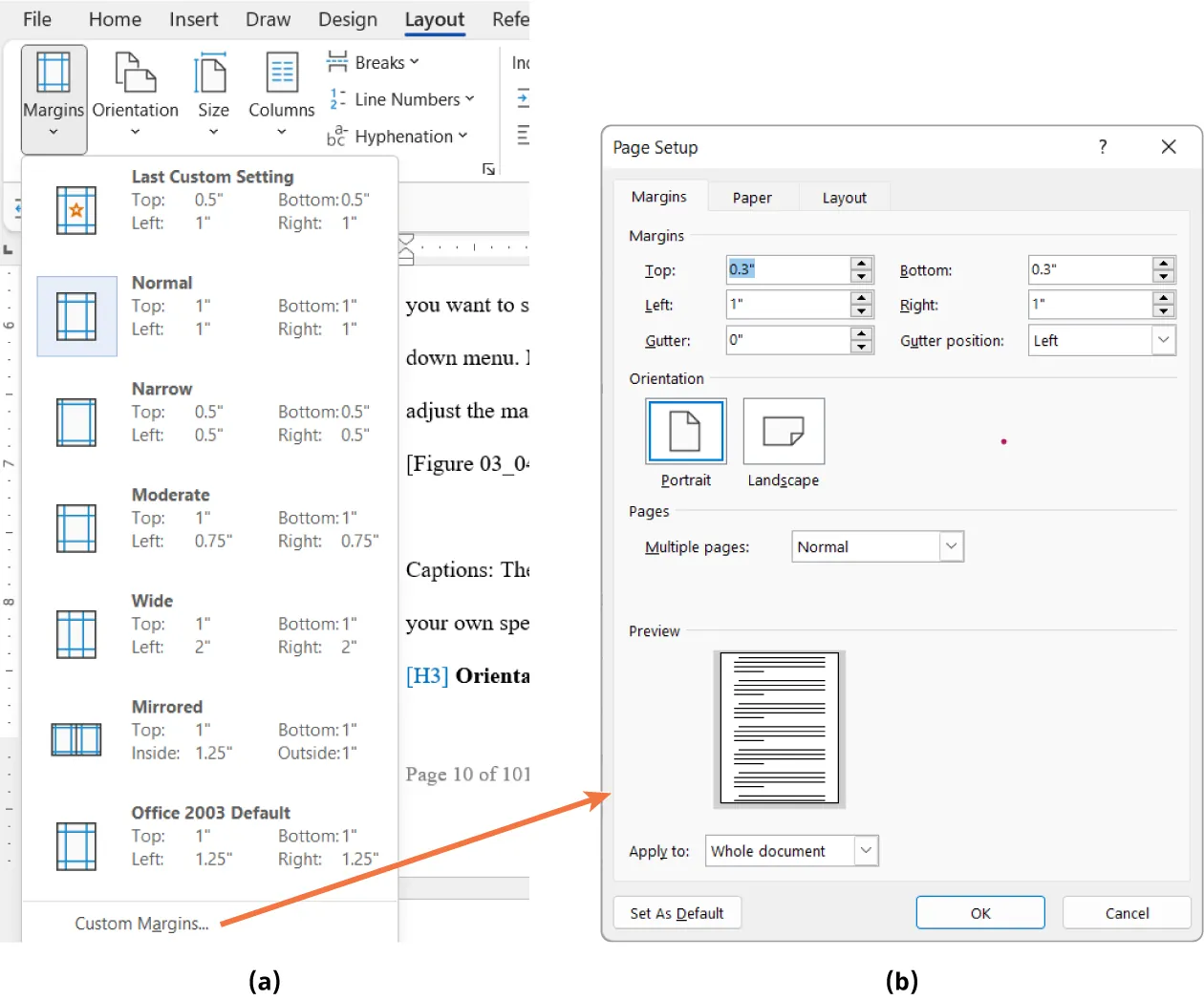Click the Page Setup dialog launcher arrow
Image resolution: width=1204 pixels, height=1000 pixels.
488,169
